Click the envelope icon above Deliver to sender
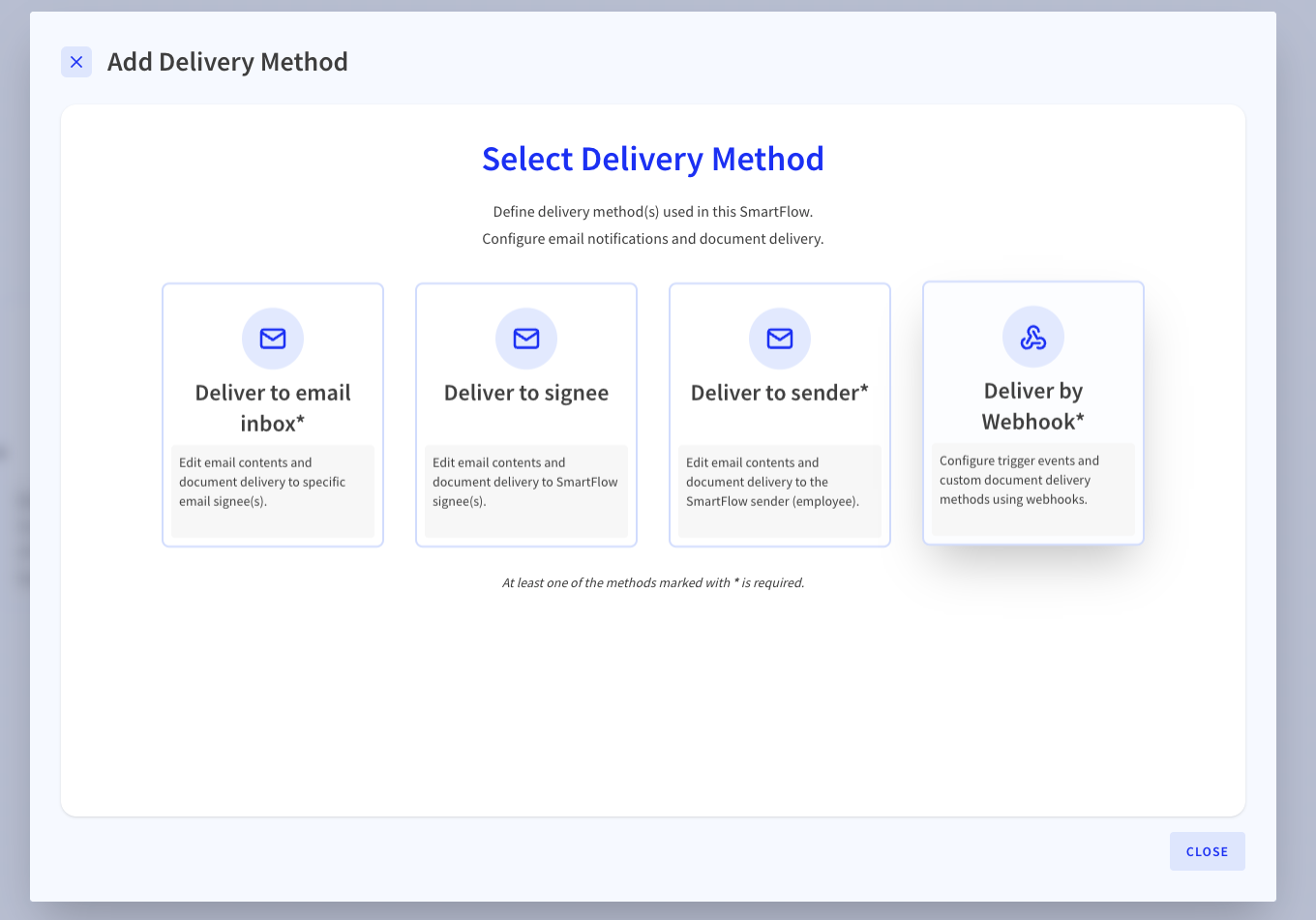The image size is (1316, 920). pos(780,339)
